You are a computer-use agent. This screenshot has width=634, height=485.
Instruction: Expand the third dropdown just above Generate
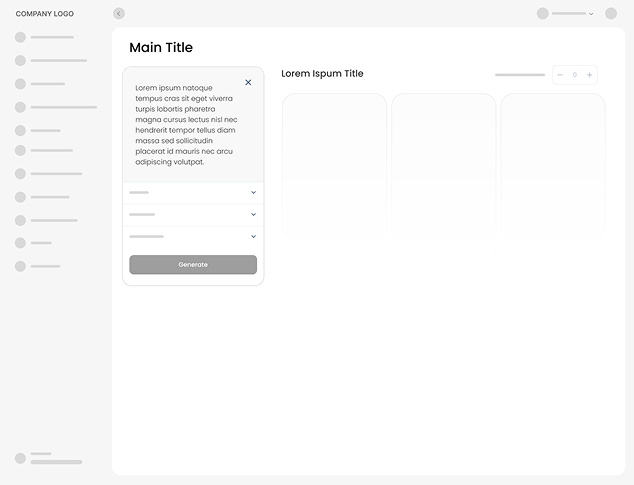click(x=253, y=236)
